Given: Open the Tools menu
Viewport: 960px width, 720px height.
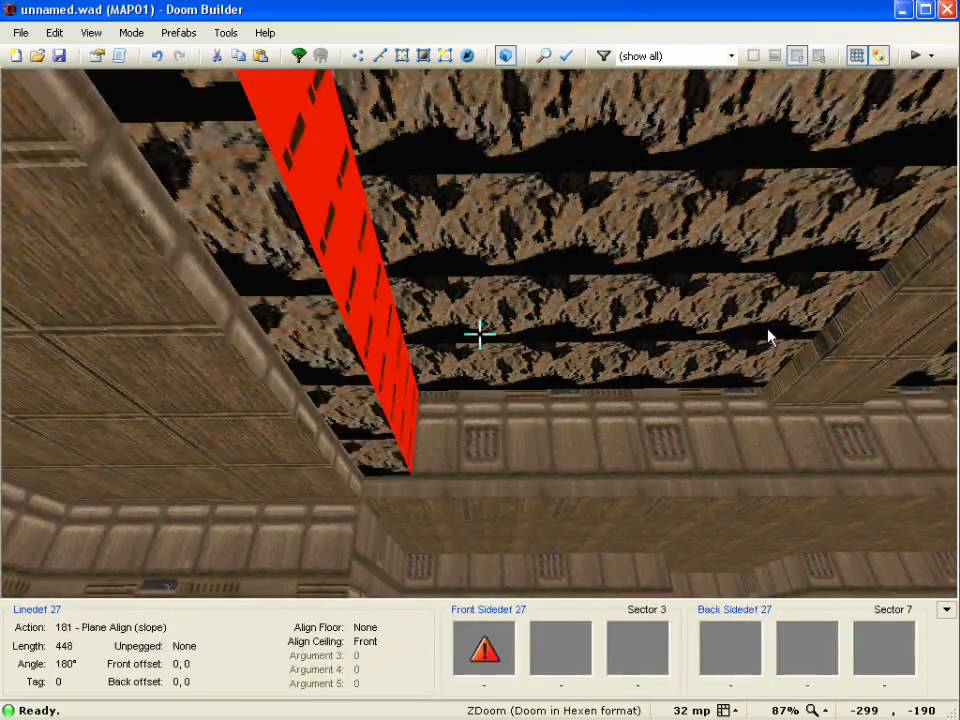Looking at the screenshot, I should point(225,33).
